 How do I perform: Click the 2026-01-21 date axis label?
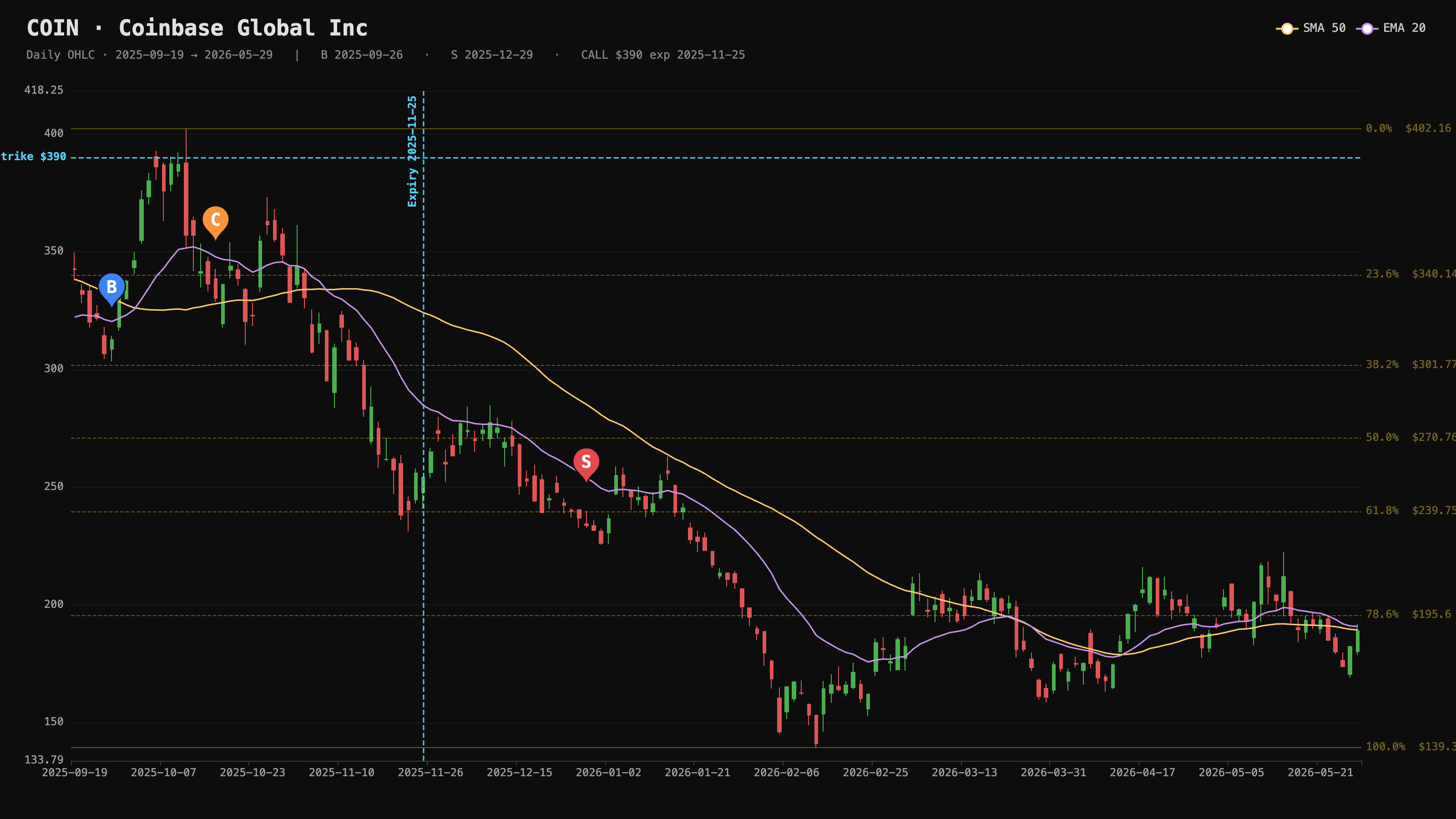pyautogui.click(x=698, y=773)
